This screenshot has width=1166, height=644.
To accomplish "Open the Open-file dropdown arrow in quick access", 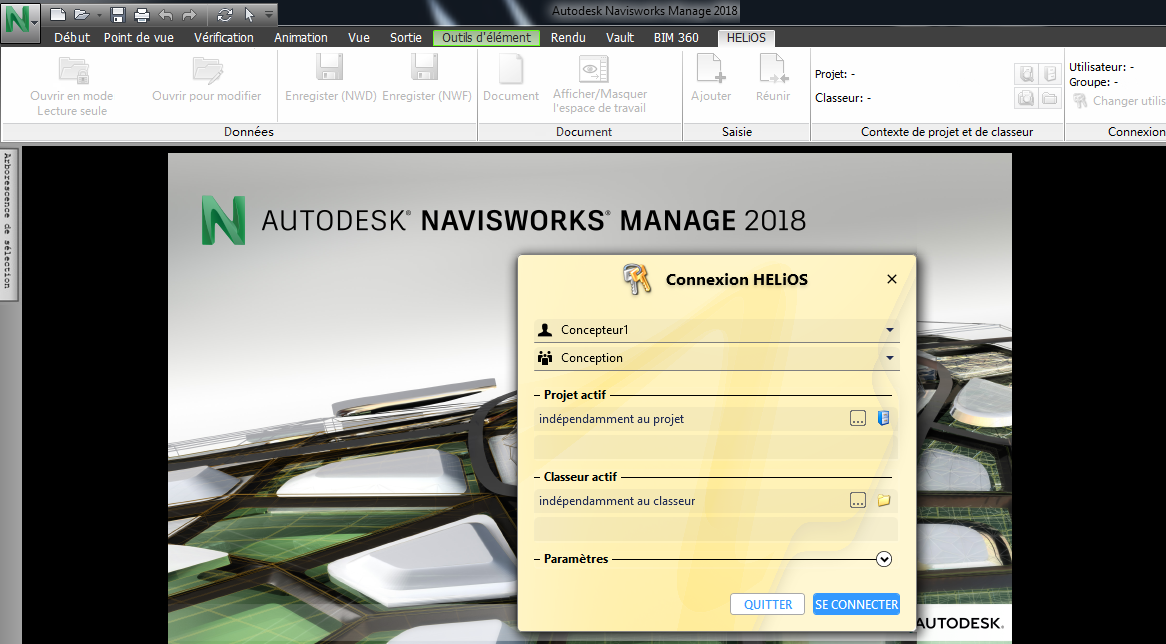I will (x=99, y=15).
